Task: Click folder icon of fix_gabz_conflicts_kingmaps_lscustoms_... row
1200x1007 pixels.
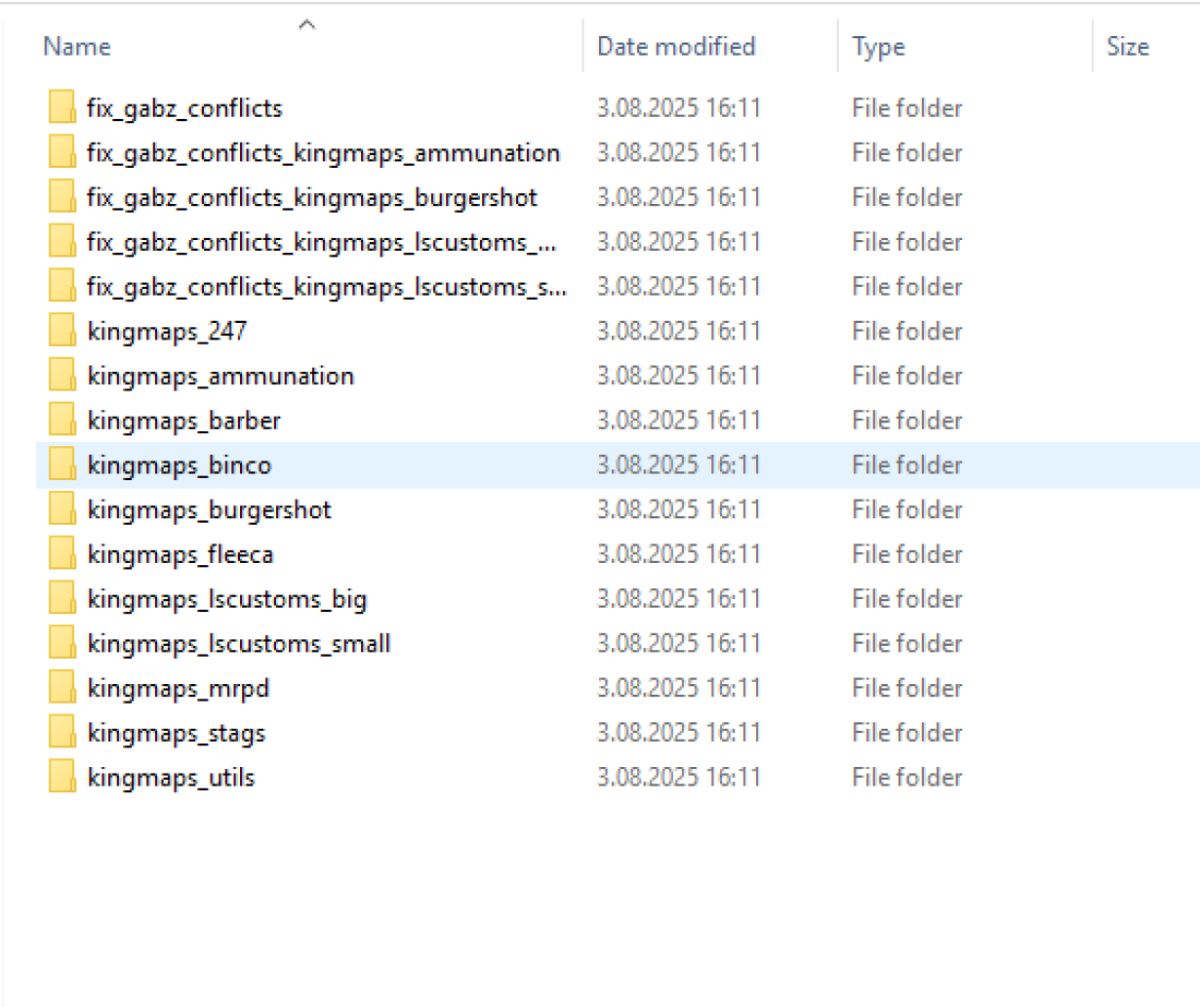Action: tap(62, 241)
